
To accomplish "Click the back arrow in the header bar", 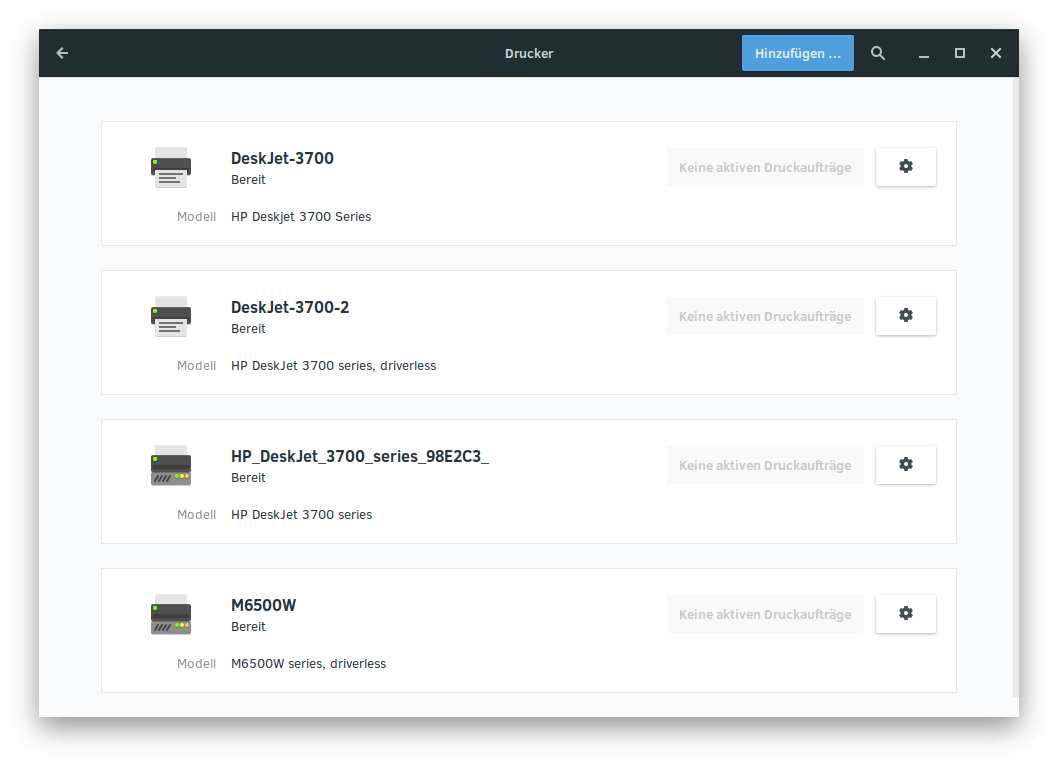I will (62, 53).
